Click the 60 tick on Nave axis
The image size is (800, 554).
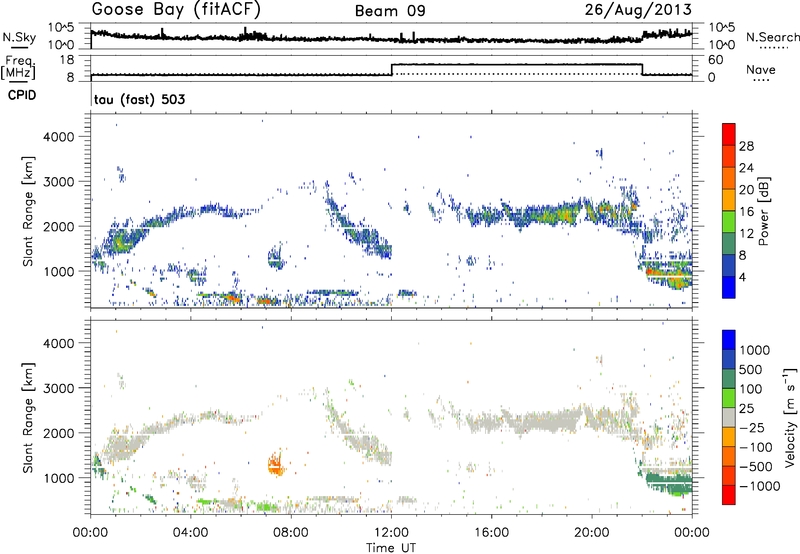(x=716, y=60)
